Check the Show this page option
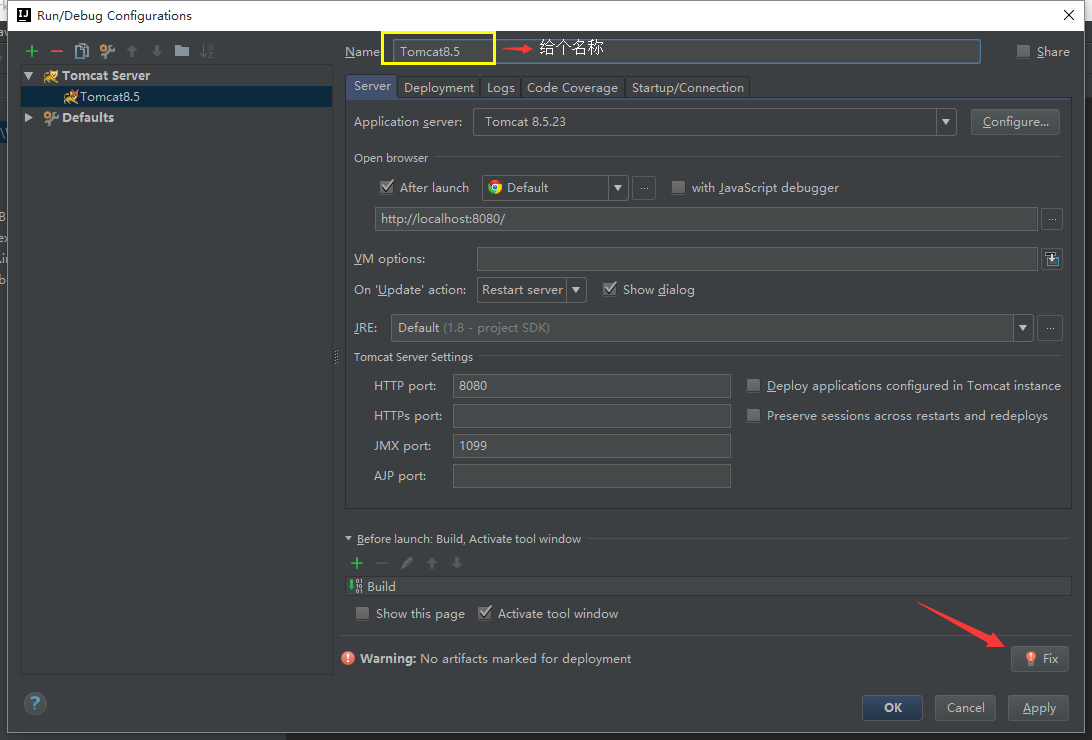This screenshot has width=1092, height=740. click(362, 613)
